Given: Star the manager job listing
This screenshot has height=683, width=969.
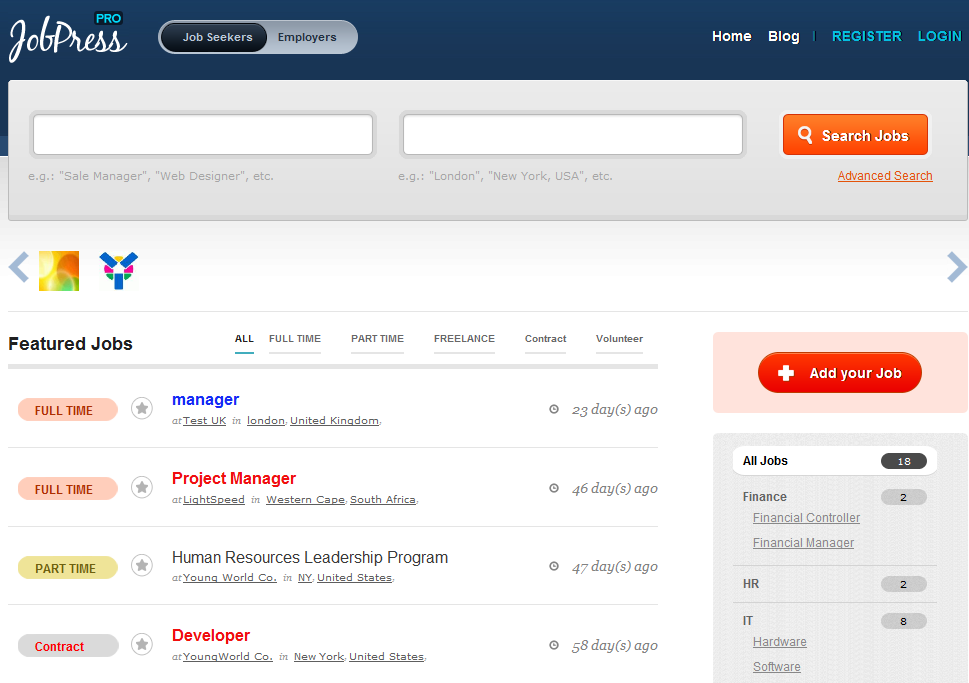Looking at the screenshot, I should click(x=142, y=409).
